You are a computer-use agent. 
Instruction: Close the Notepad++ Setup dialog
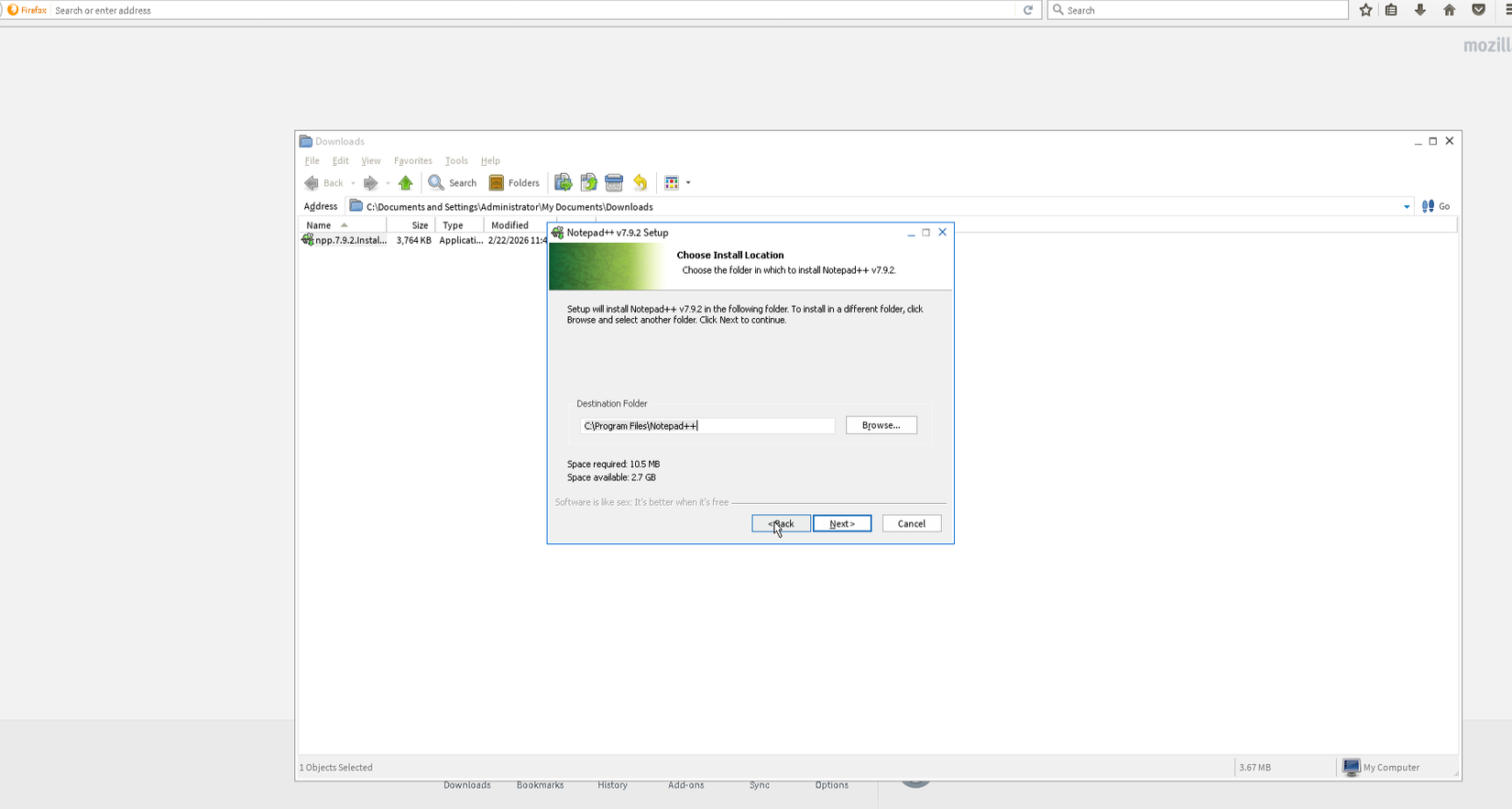[942, 233]
